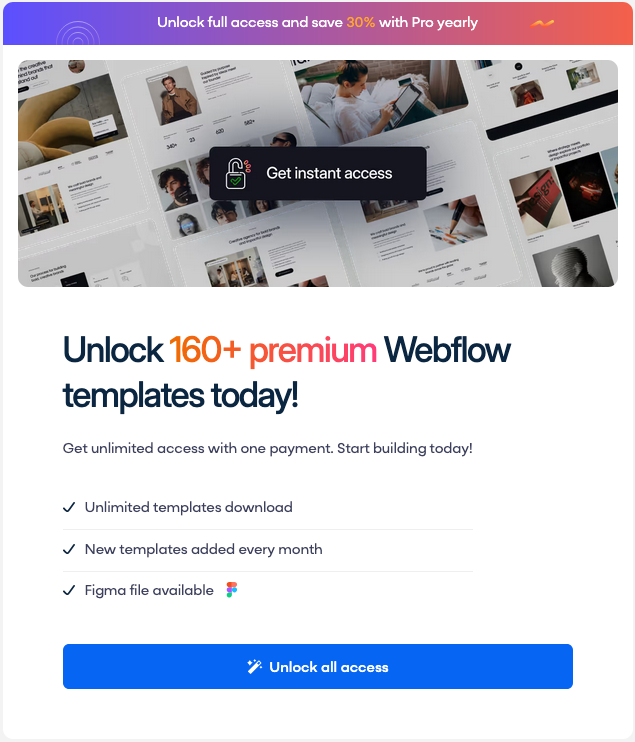Click the concentric circles decoration in banner
The image size is (635, 742).
[78, 33]
